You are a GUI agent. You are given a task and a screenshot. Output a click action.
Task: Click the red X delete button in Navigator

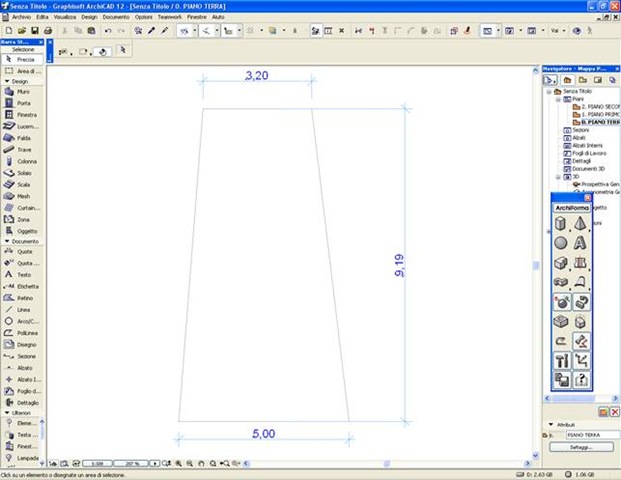point(614,412)
